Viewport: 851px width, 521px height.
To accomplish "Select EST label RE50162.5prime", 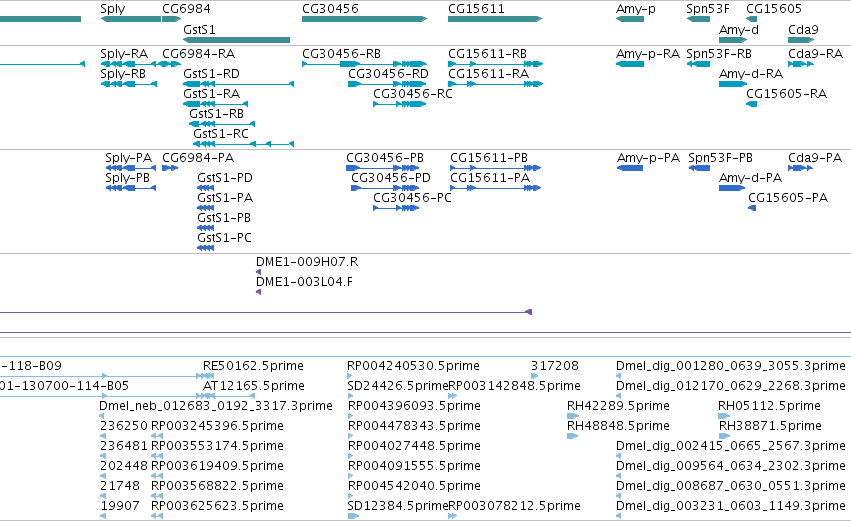I will (253, 366).
